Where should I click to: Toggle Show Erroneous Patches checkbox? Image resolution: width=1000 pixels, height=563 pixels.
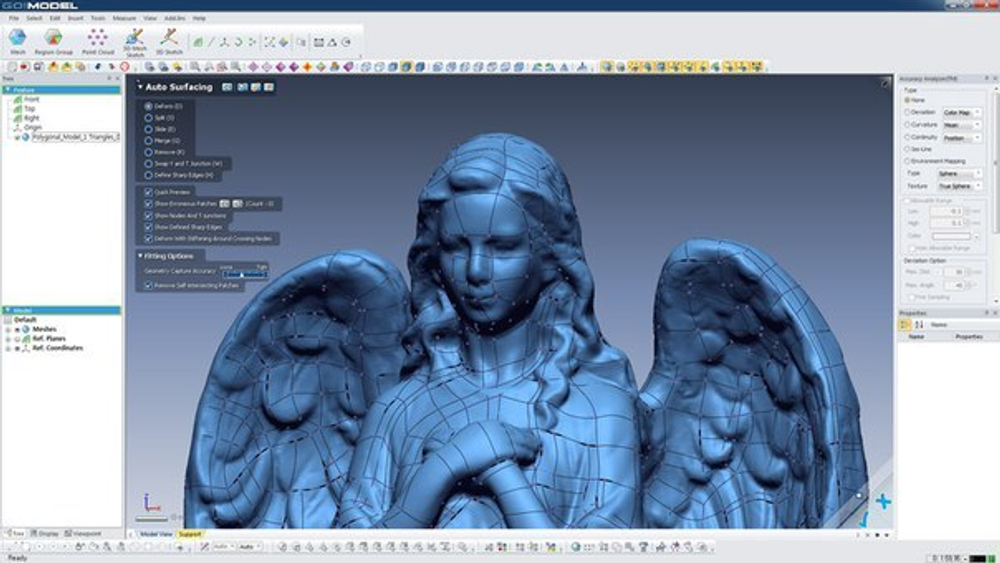tap(149, 203)
